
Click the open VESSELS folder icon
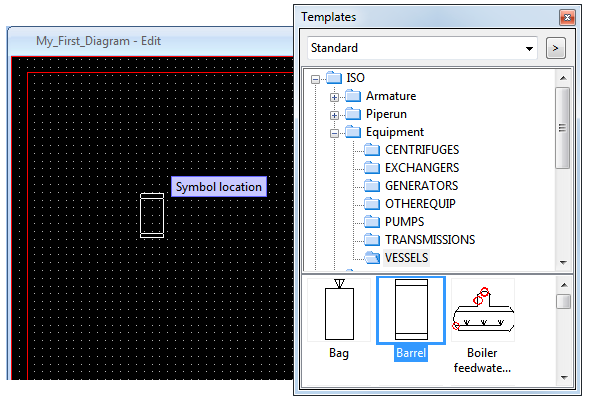[x=372, y=258]
